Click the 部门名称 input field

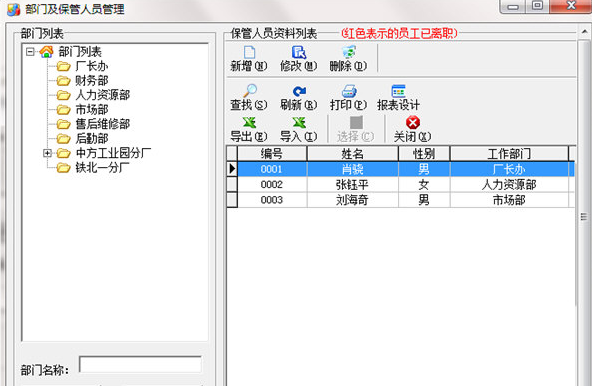[x=140, y=365]
